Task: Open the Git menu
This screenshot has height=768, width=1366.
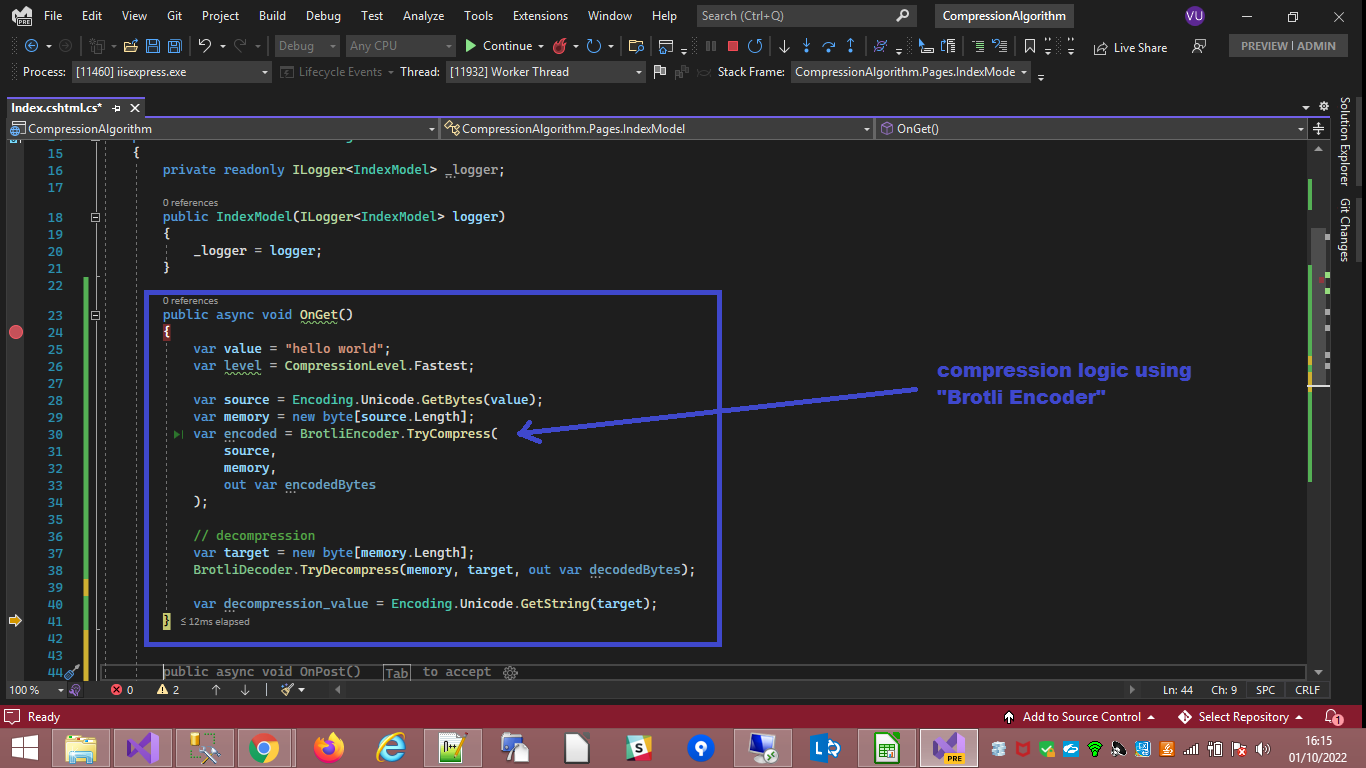Action: click(x=173, y=16)
